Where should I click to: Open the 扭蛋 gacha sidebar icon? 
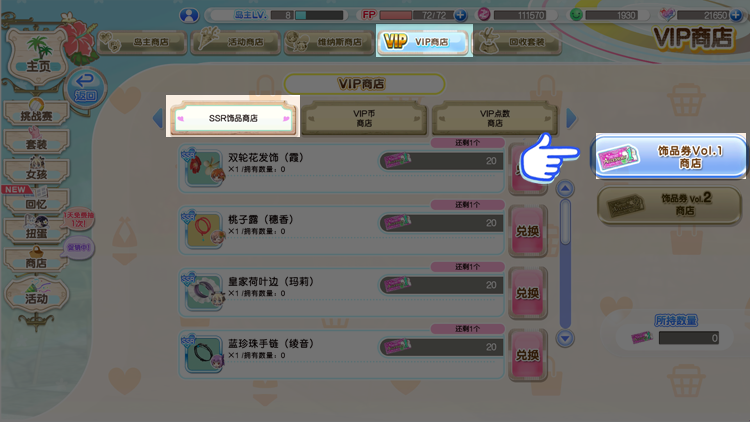(36, 230)
